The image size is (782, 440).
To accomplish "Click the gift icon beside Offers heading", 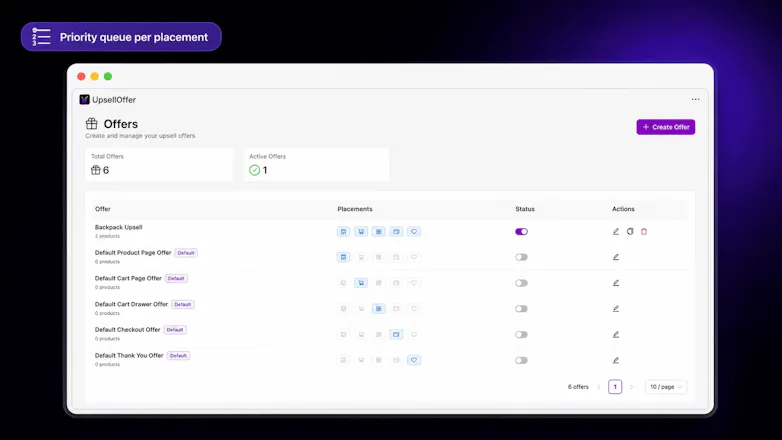I will (92, 123).
